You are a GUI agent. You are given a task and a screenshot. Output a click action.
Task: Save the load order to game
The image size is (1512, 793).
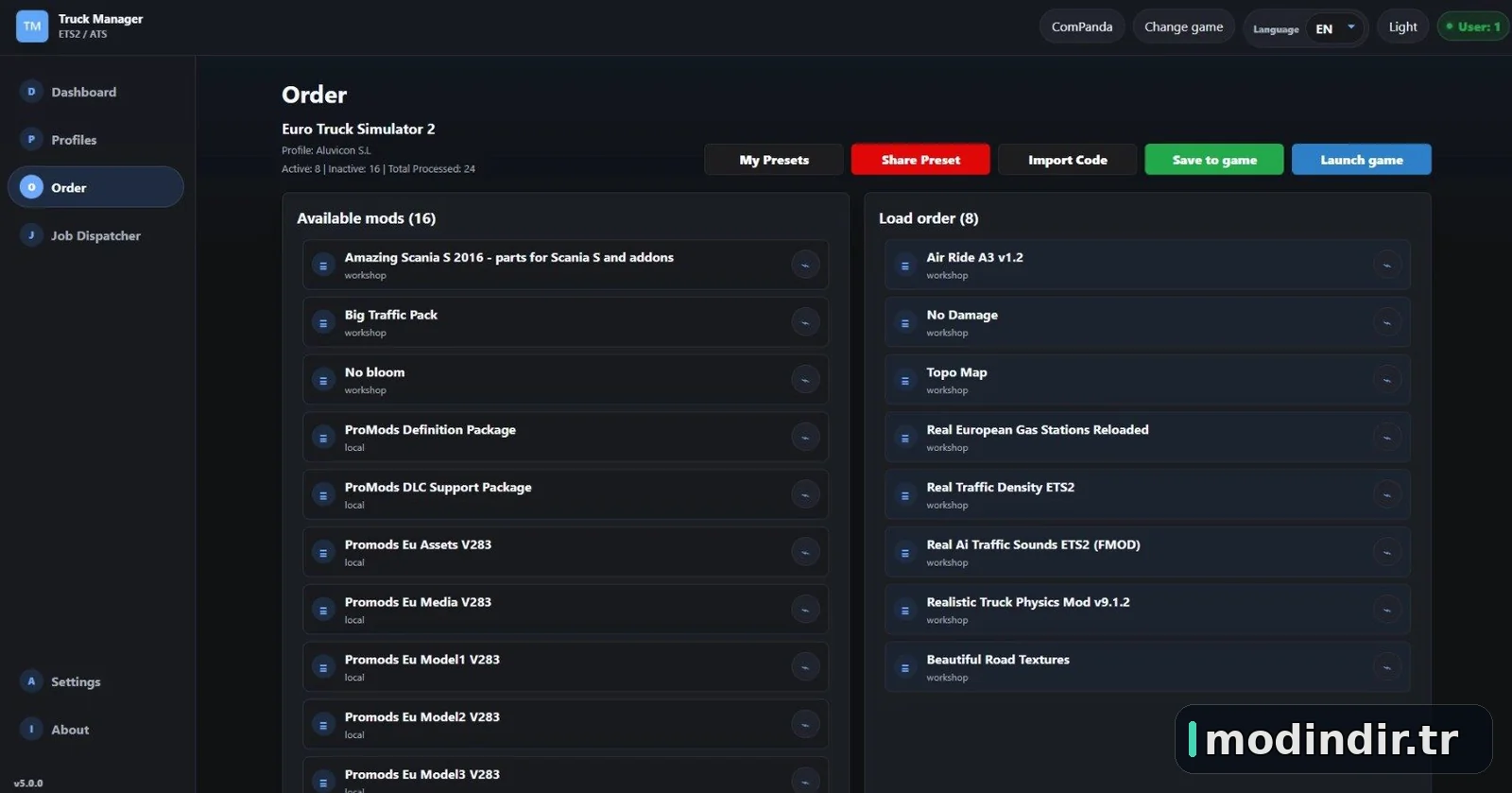[x=1214, y=160]
